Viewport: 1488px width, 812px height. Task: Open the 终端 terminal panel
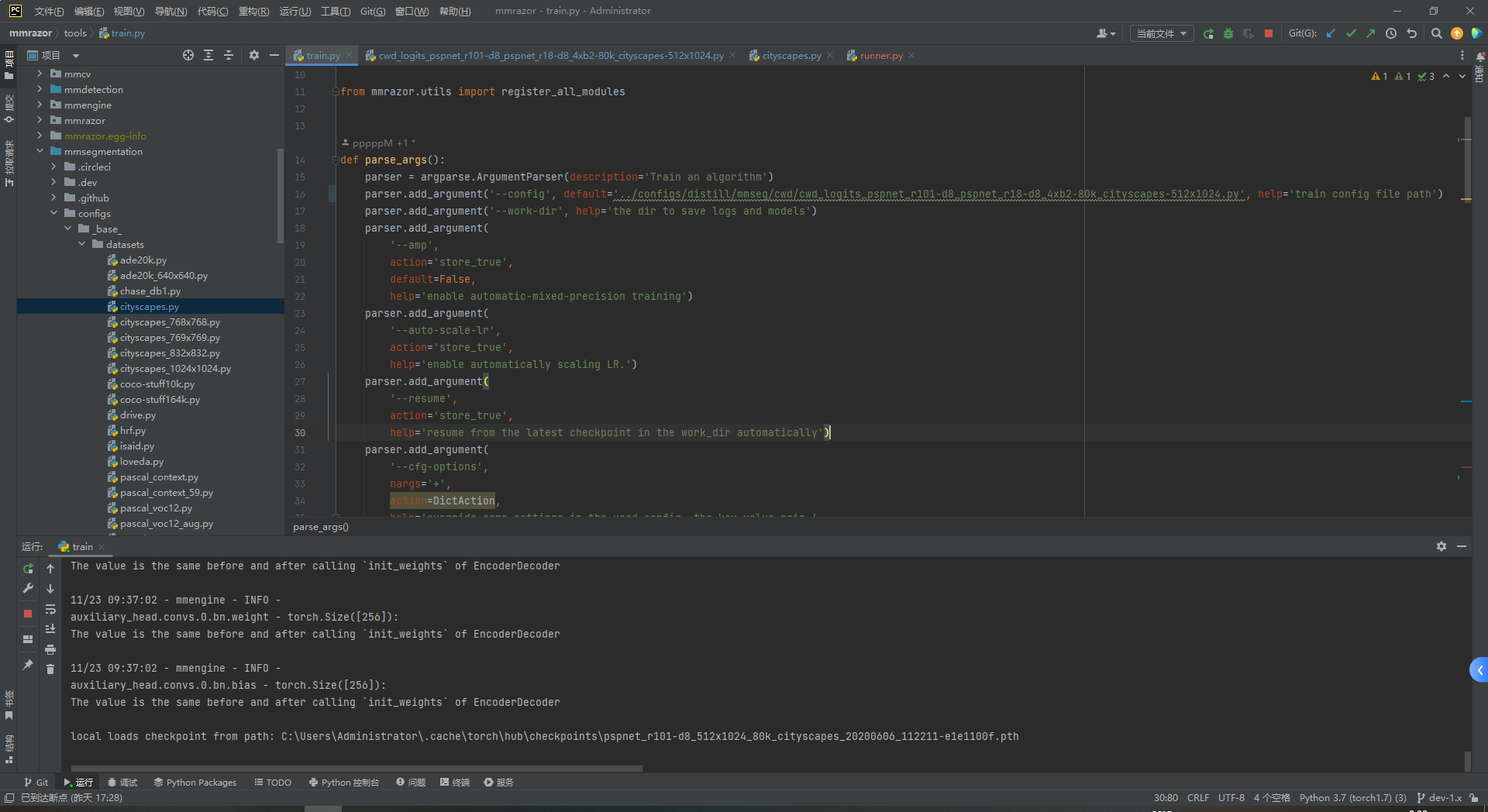coord(460,783)
